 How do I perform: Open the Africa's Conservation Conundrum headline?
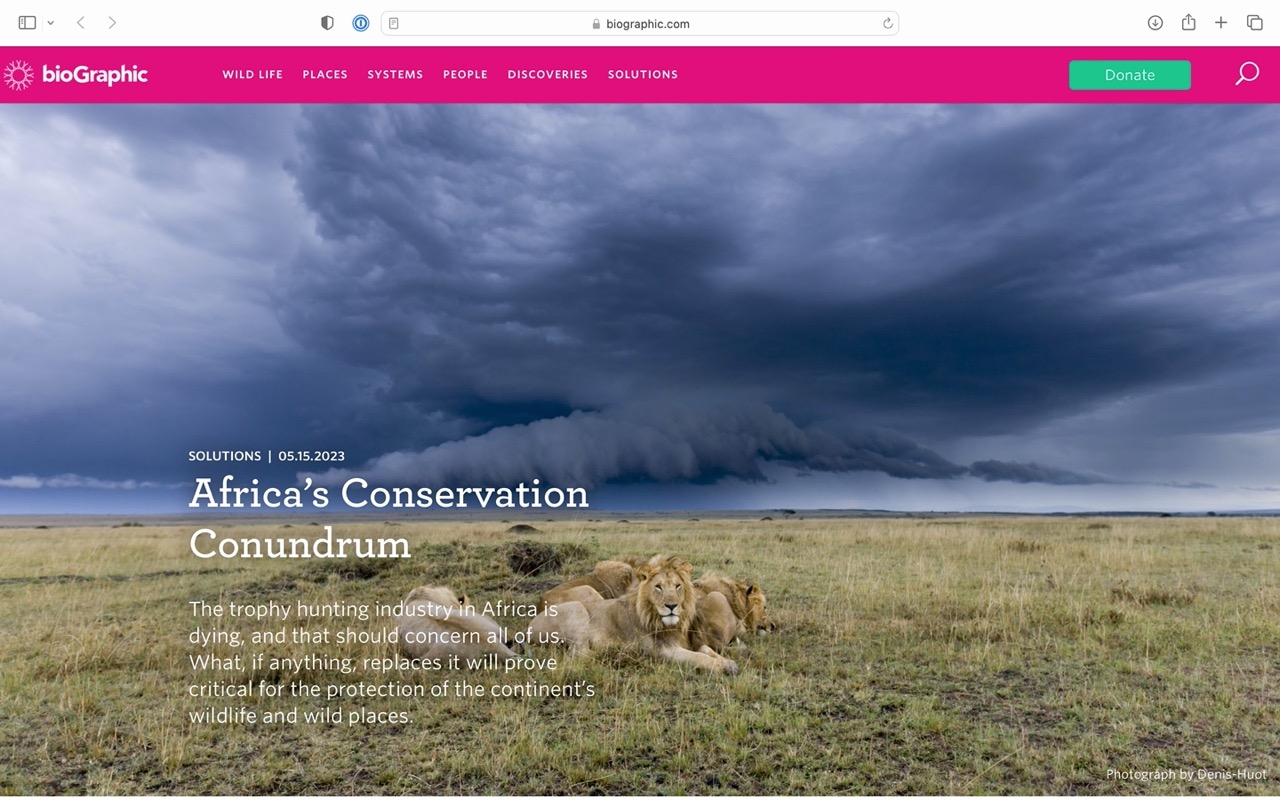click(x=389, y=518)
